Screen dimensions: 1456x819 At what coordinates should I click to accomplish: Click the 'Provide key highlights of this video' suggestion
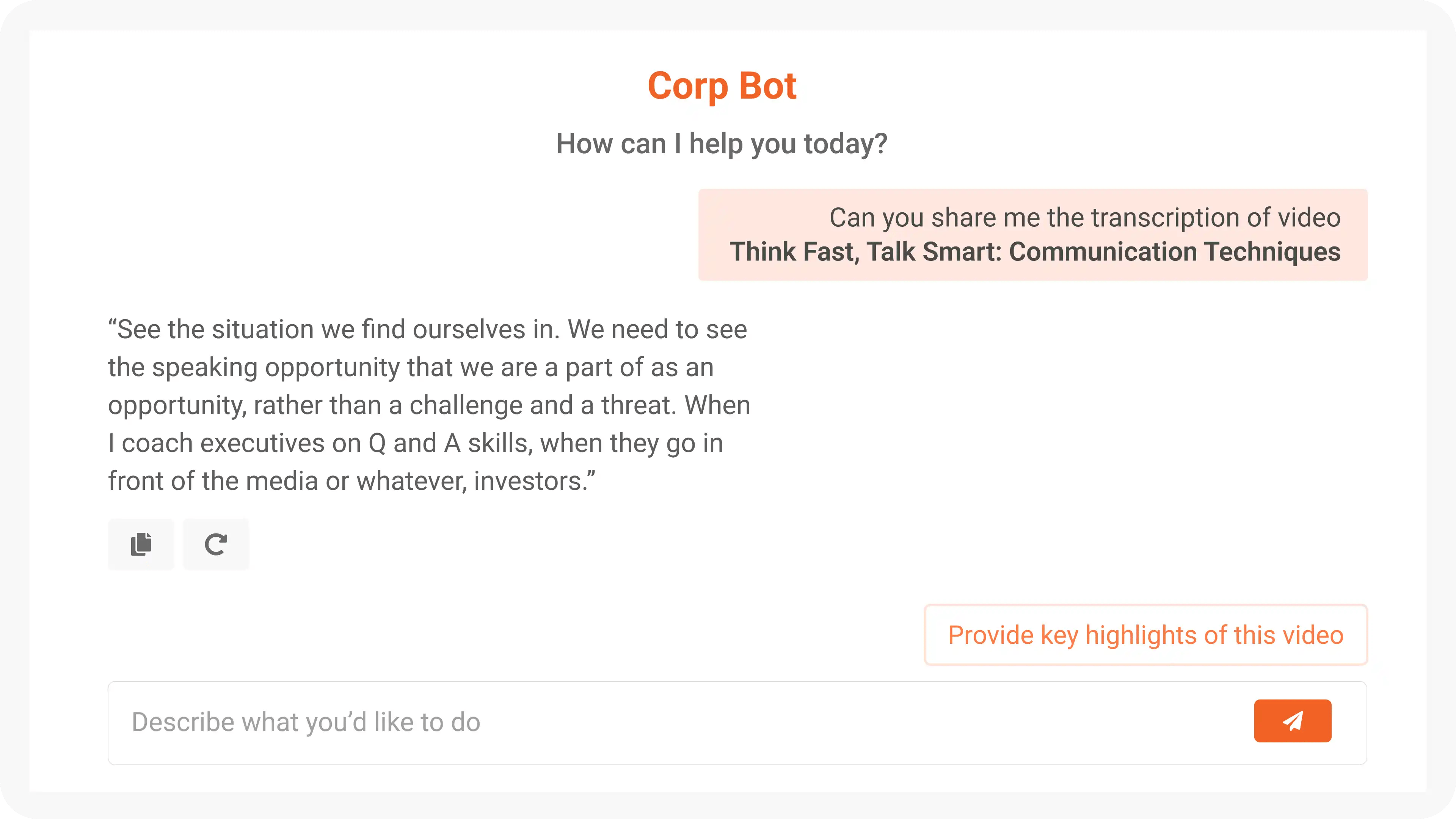[1145, 635]
